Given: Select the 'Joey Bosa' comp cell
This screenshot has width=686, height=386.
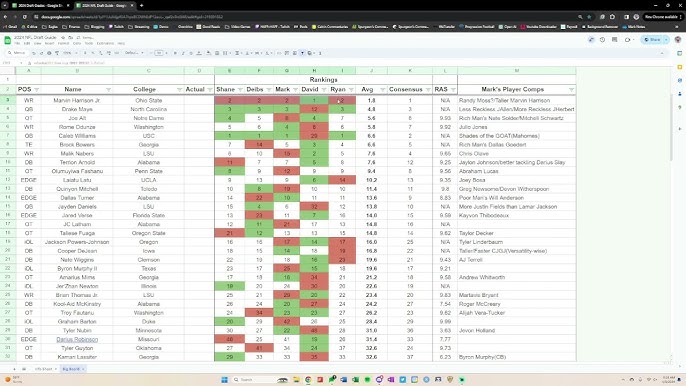Looking at the screenshot, I should (516, 180).
